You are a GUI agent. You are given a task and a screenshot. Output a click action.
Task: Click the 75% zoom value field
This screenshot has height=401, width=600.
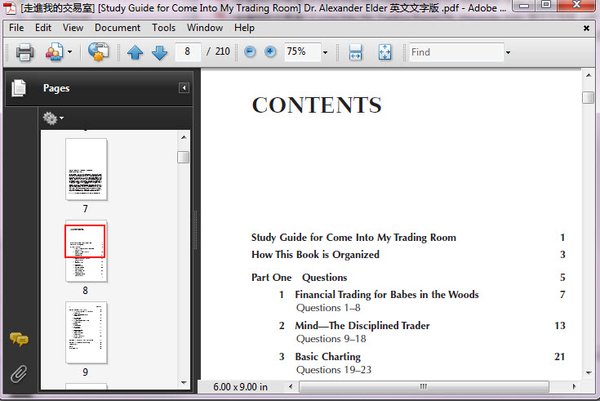(x=302, y=52)
